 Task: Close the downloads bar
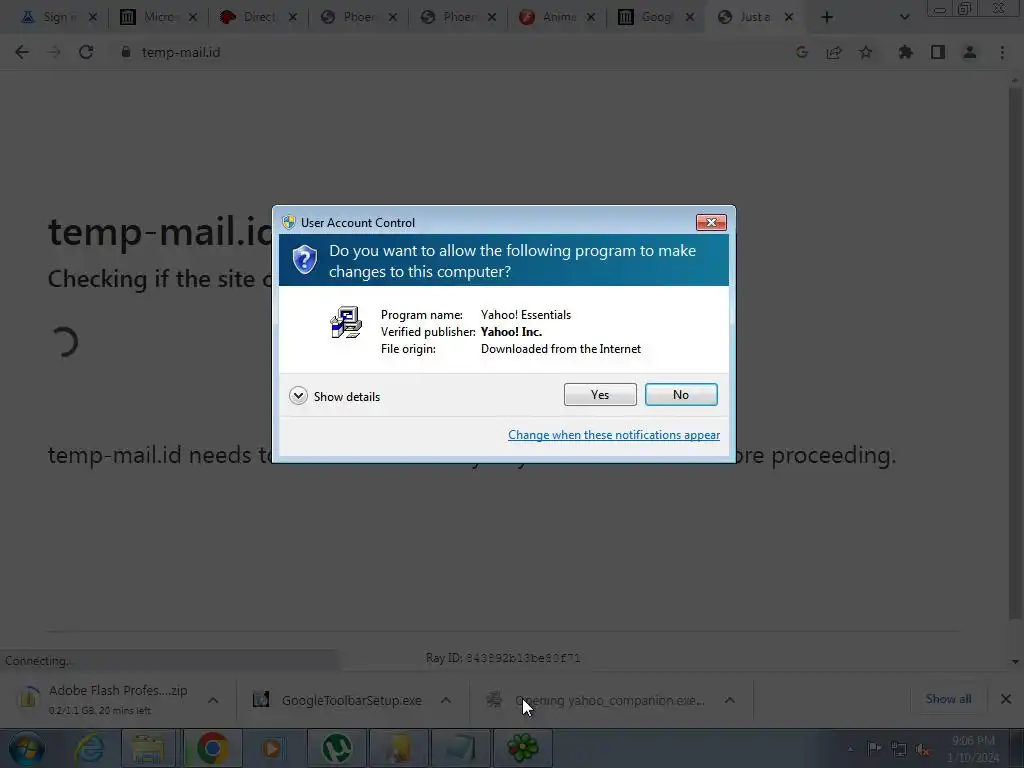(1006, 699)
